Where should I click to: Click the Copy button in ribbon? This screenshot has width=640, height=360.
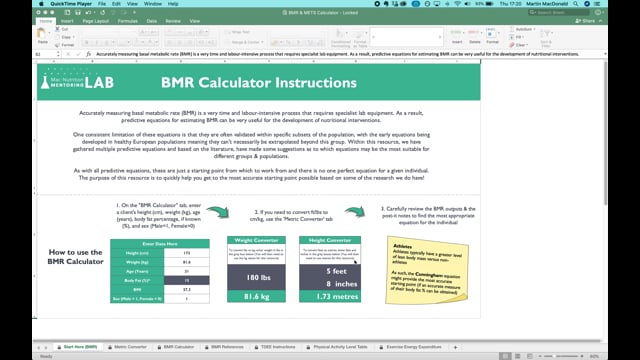[x=66, y=37]
